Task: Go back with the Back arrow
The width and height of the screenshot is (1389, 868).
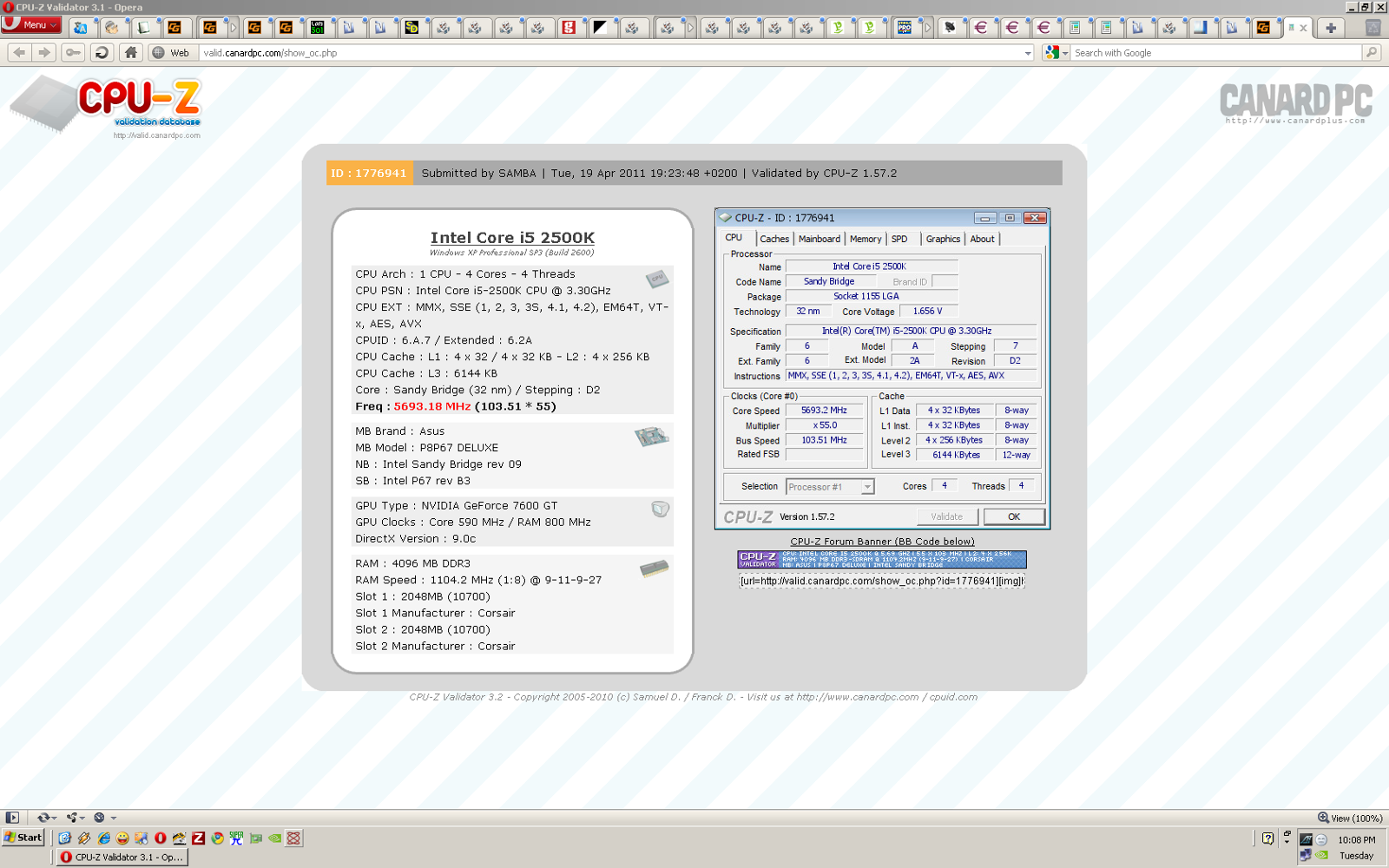Action: [19, 53]
